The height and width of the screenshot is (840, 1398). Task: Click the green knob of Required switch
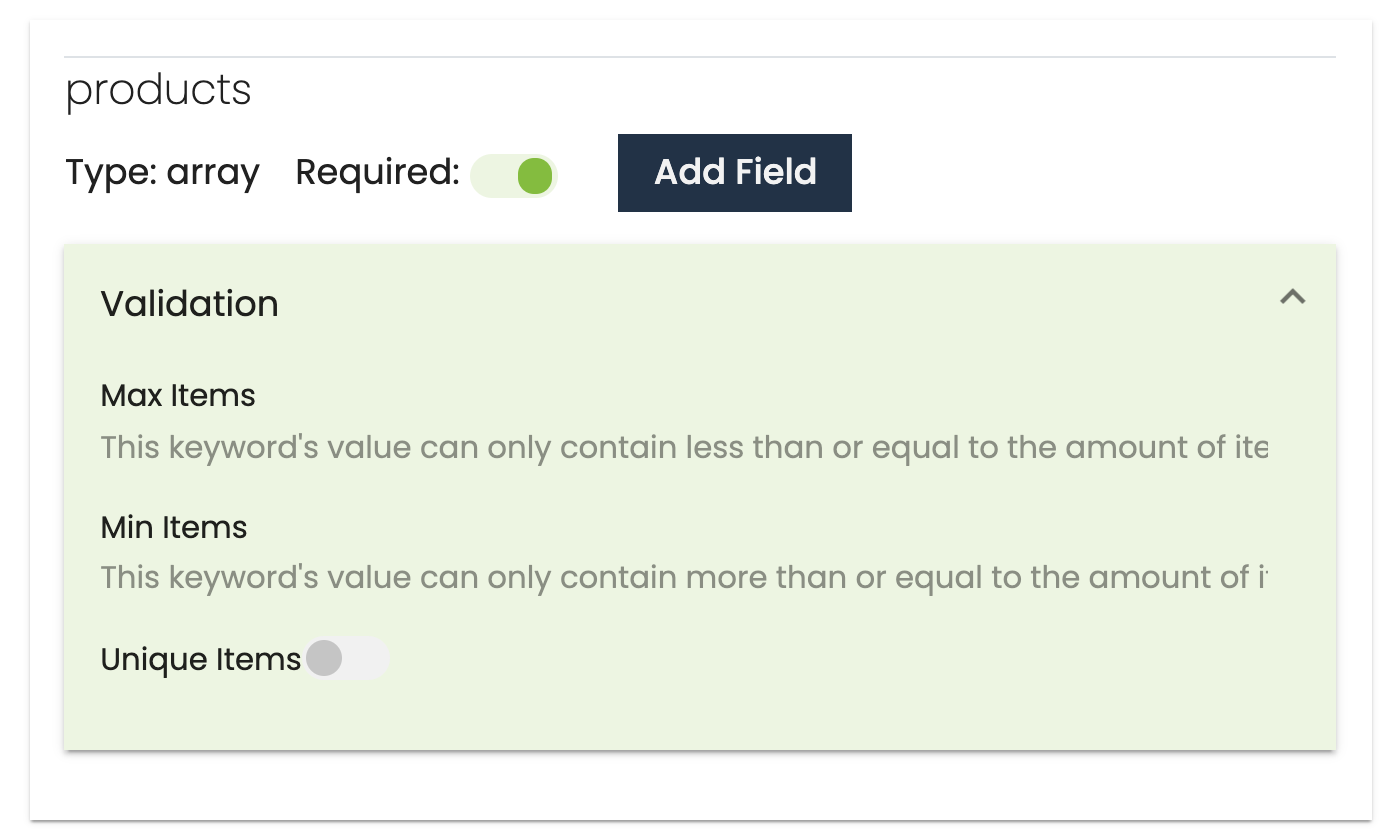535,176
